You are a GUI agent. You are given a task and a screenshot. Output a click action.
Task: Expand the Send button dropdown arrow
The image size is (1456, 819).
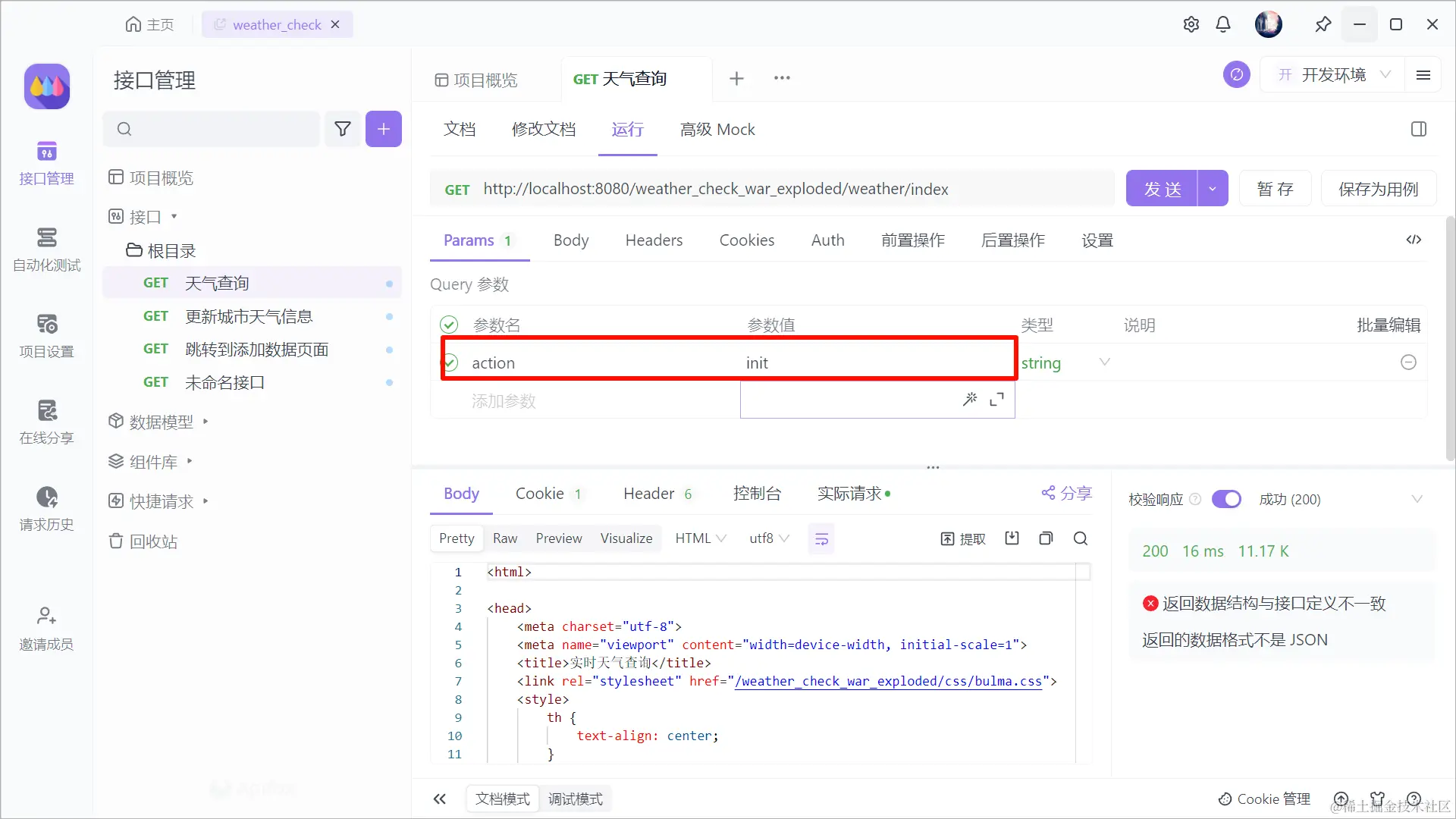click(x=1213, y=189)
